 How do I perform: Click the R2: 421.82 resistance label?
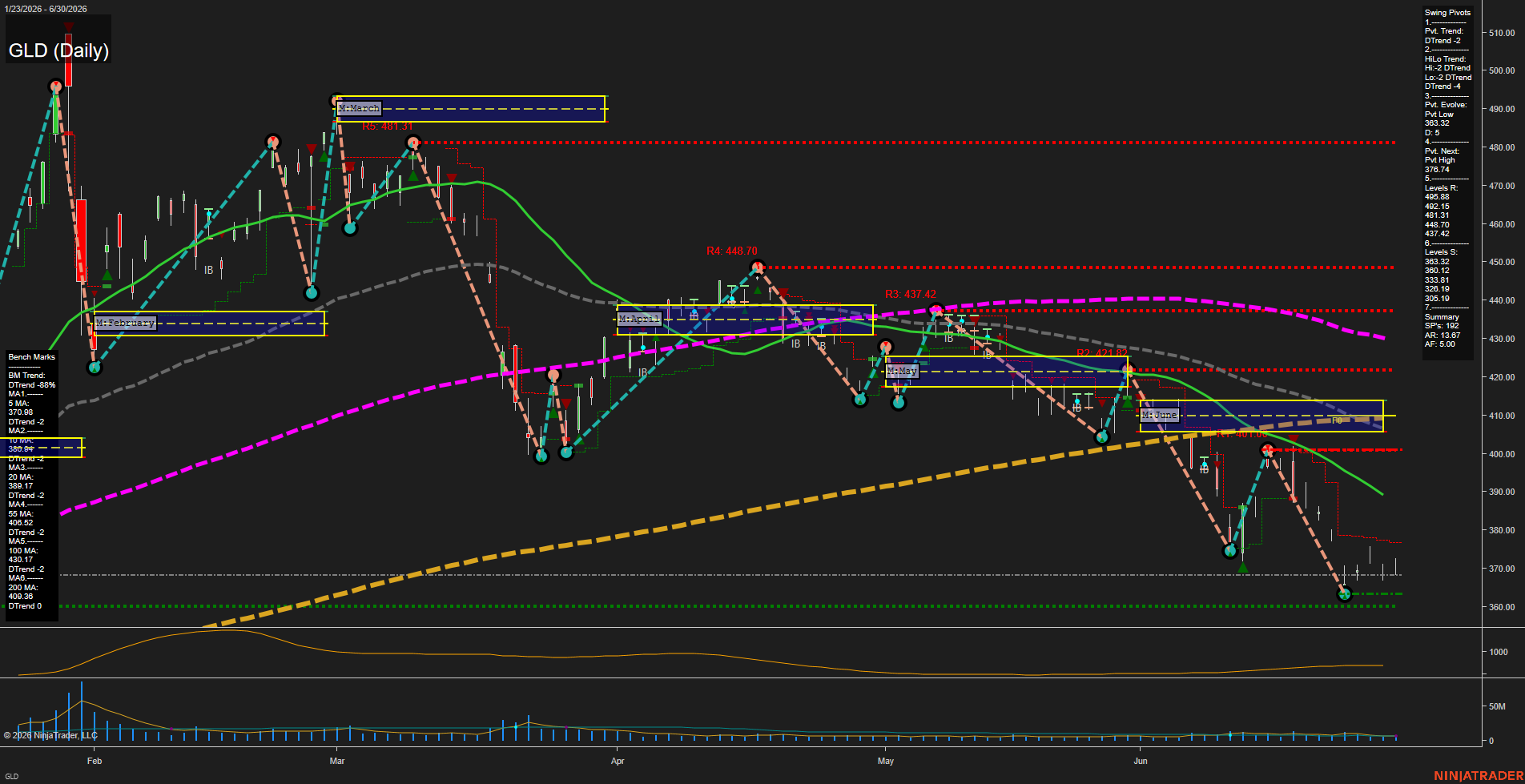pyautogui.click(x=1102, y=353)
